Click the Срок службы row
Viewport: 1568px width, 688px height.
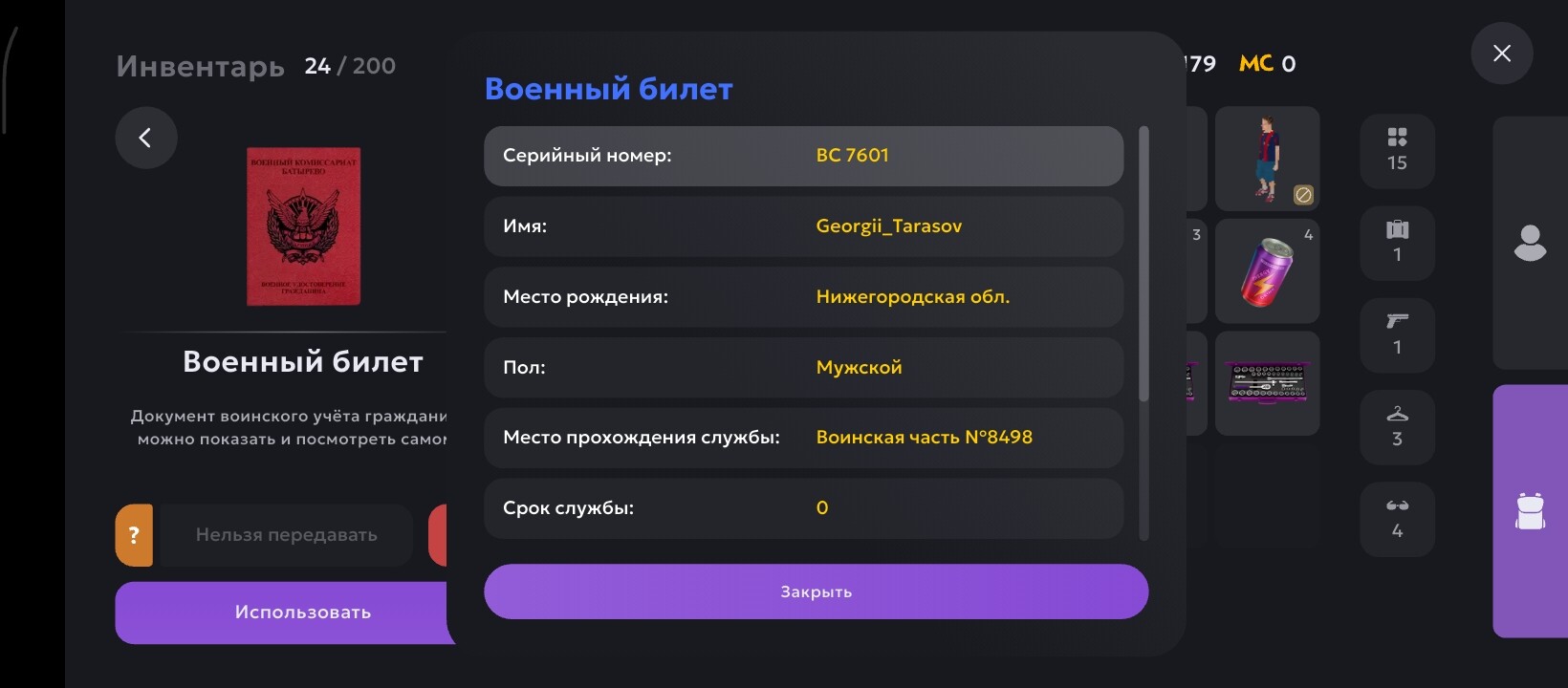tap(803, 508)
